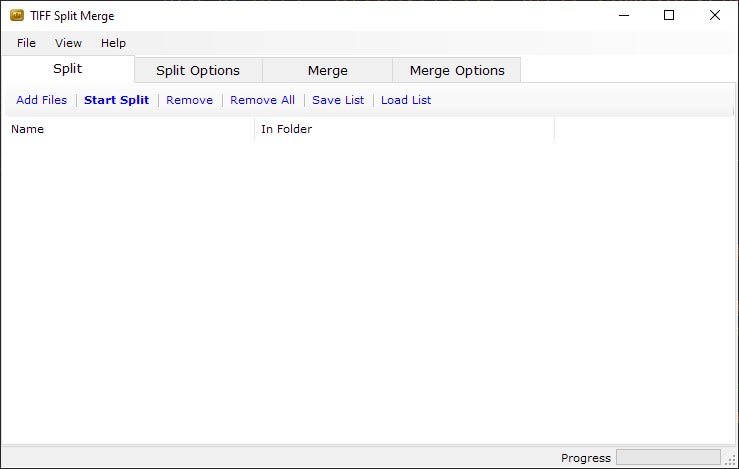Switch to the Merge Options tab
The width and height of the screenshot is (739, 469).
pyautogui.click(x=457, y=70)
